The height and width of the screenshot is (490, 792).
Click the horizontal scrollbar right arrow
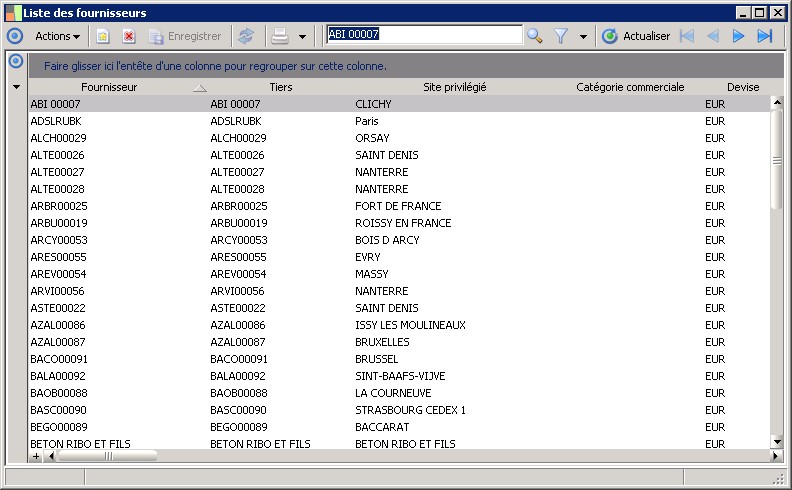pos(776,456)
